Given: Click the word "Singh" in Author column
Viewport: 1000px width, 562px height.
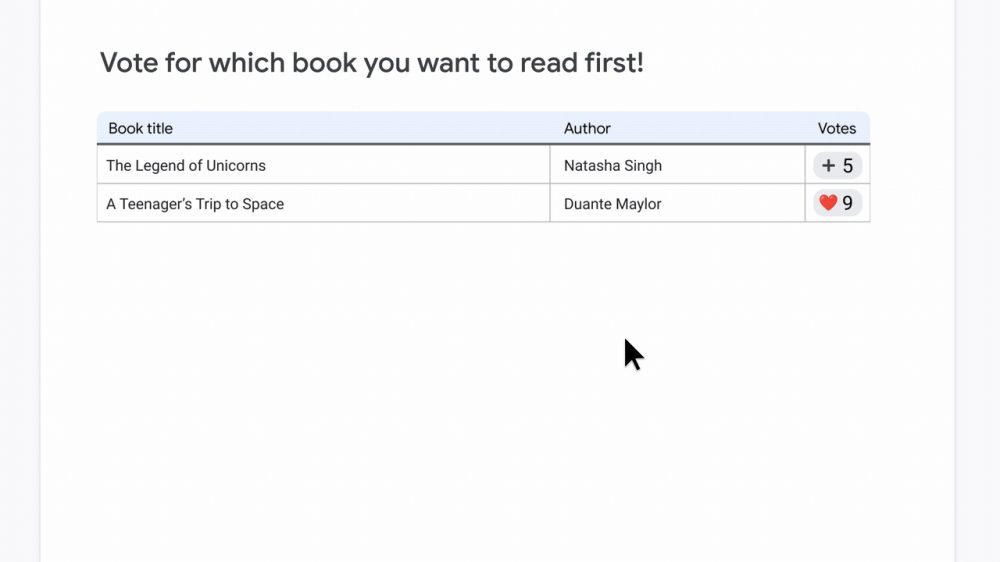Looking at the screenshot, I should [642, 166].
